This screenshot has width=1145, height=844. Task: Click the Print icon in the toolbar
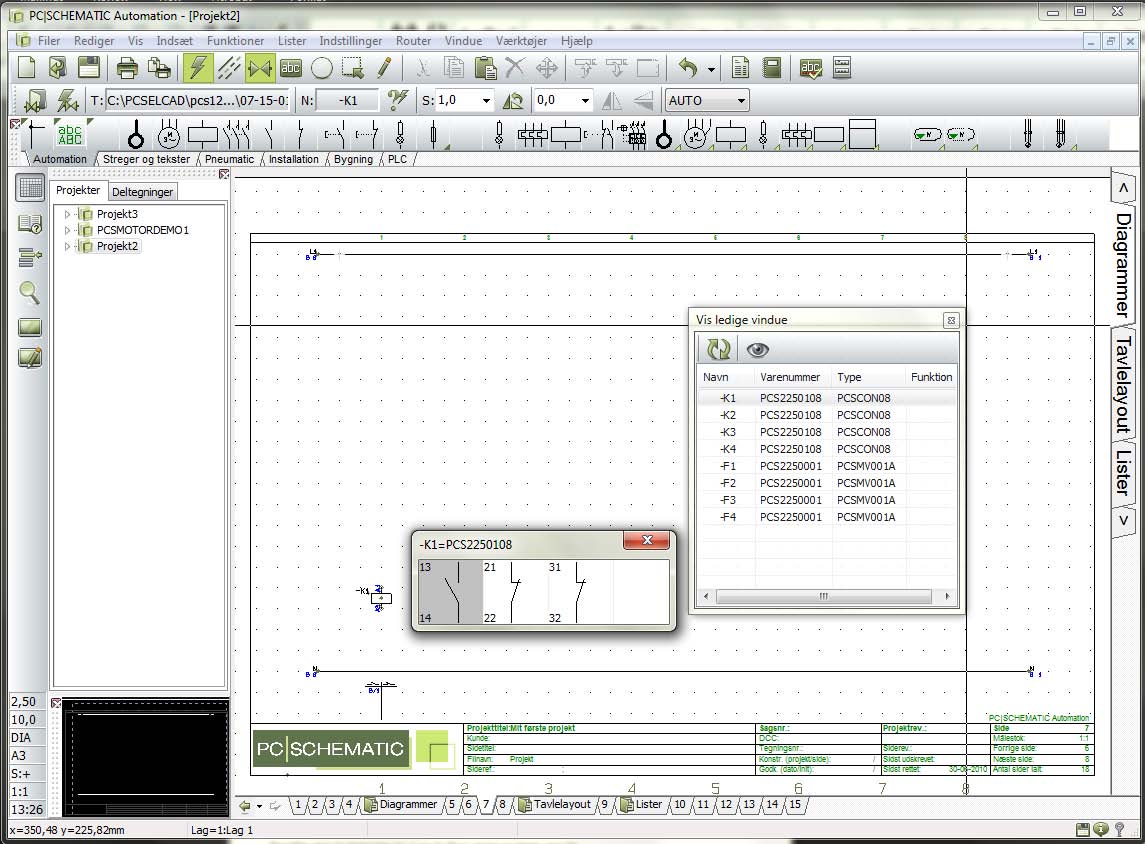pyautogui.click(x=127, y=68)
